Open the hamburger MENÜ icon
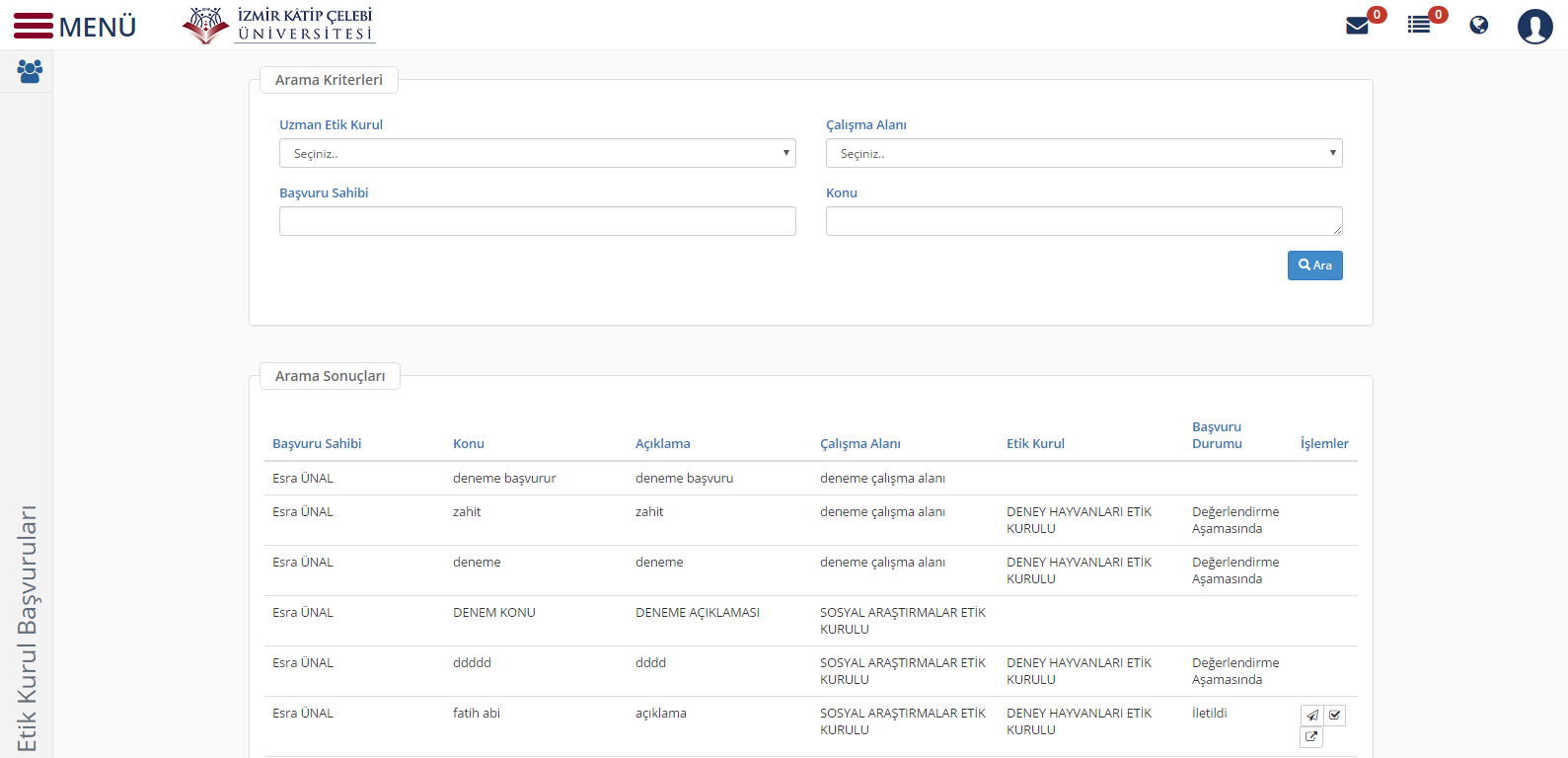Viewport: 1568px width, 758px height. click(x=34, y=26)
